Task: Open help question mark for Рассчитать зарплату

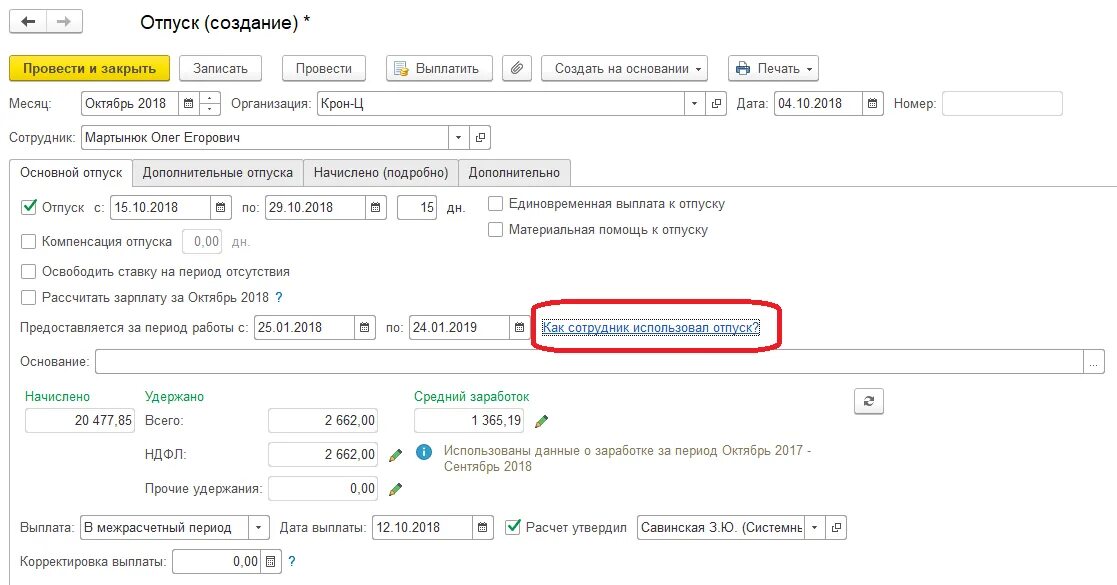Action: [x=279, y=297]
